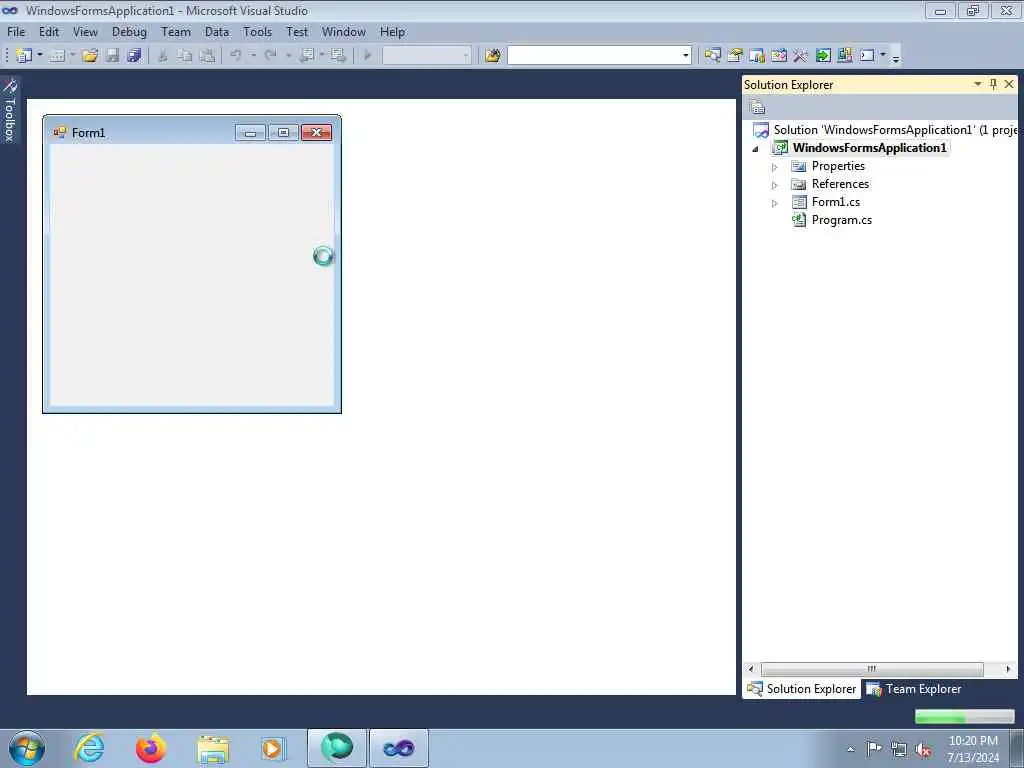Open the Windows Start button

pyautogui.click(x=27, y=748)
